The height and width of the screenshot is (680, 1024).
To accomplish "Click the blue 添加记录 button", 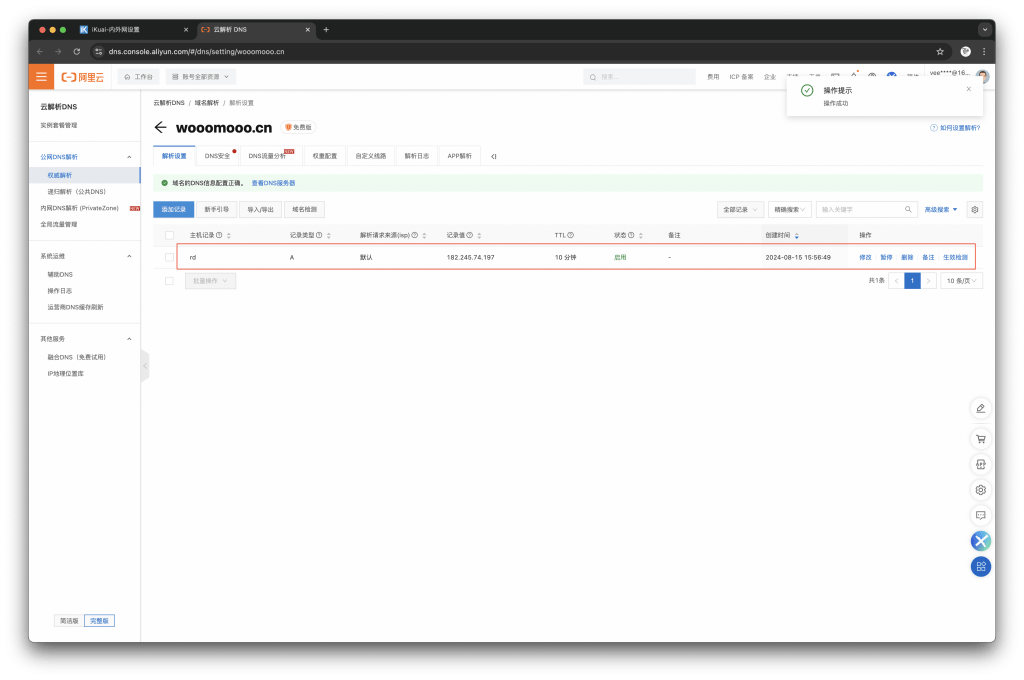I will coord(173,210).
